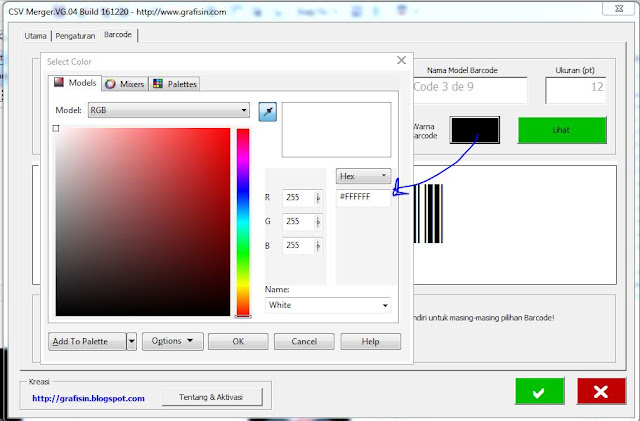
Task: Open the Palettes tab
Action: 175,84
